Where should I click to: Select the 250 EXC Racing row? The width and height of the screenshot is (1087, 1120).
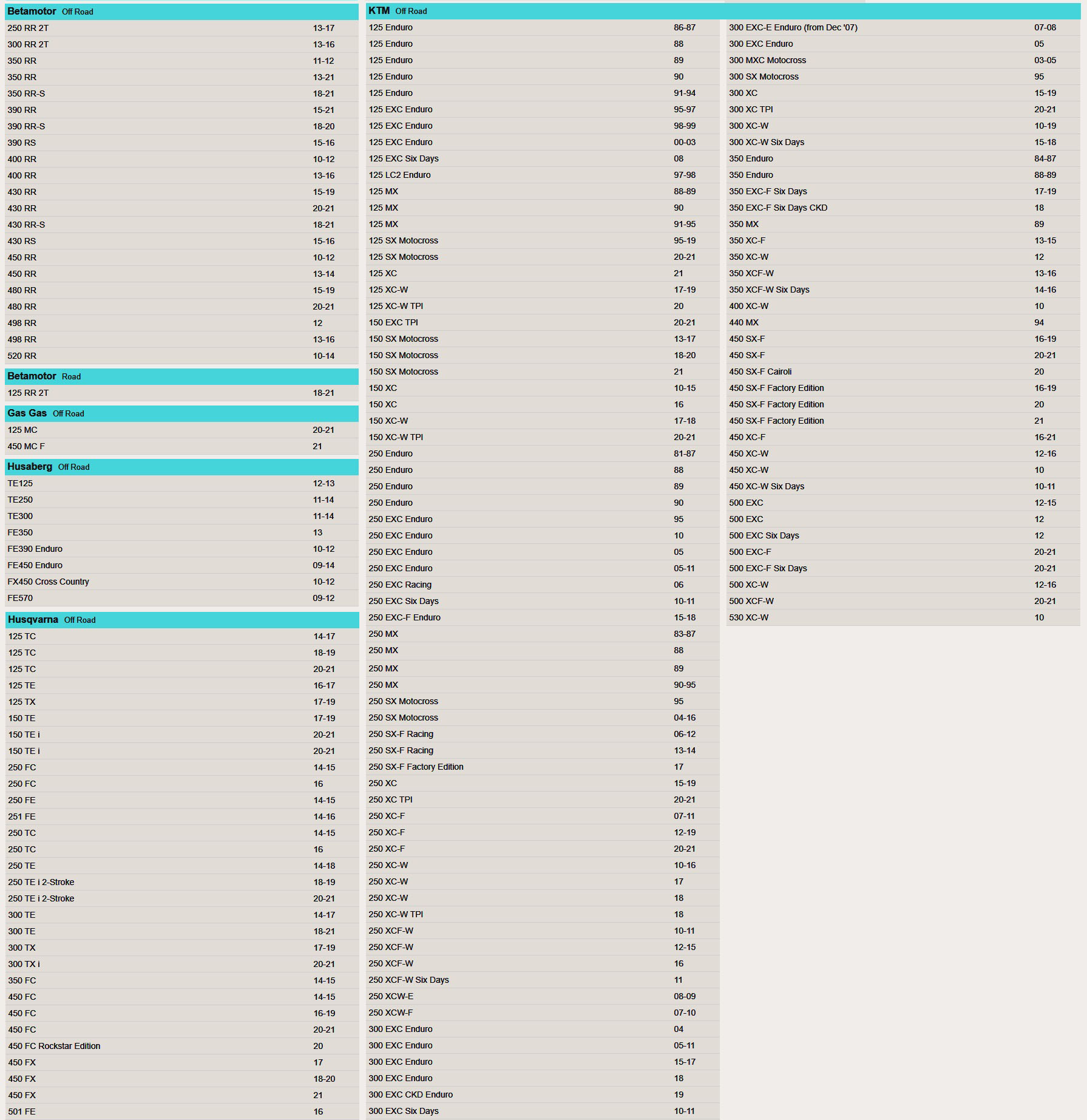(543, 585)
